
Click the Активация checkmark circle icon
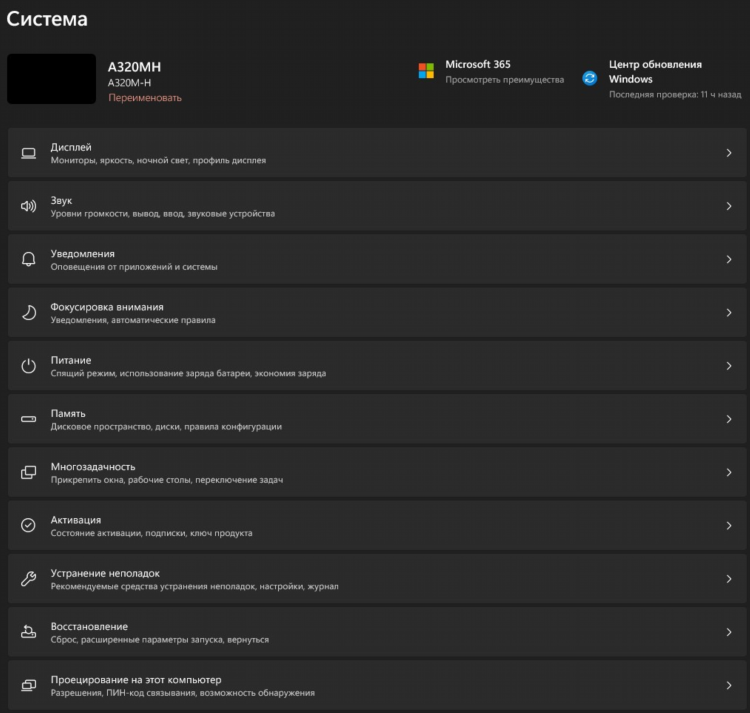(28, 525)
